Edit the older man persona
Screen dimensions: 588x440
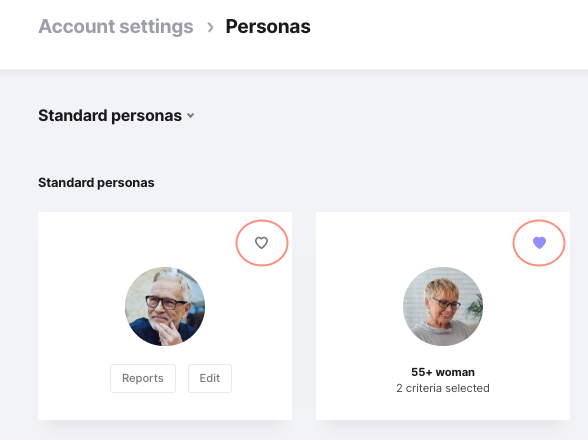(x=210, y=378)
